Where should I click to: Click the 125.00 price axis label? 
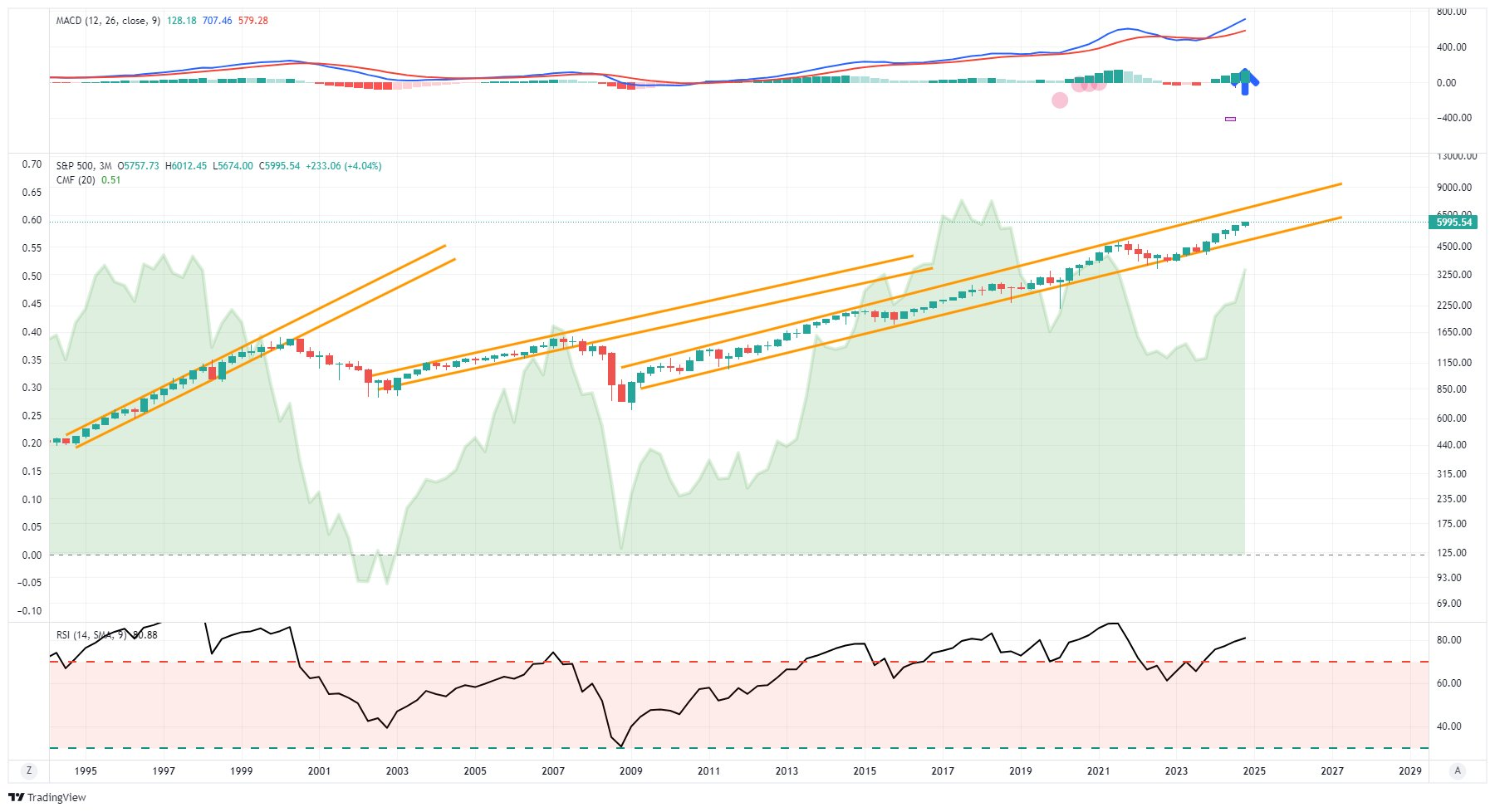[x=1452, y=553]
